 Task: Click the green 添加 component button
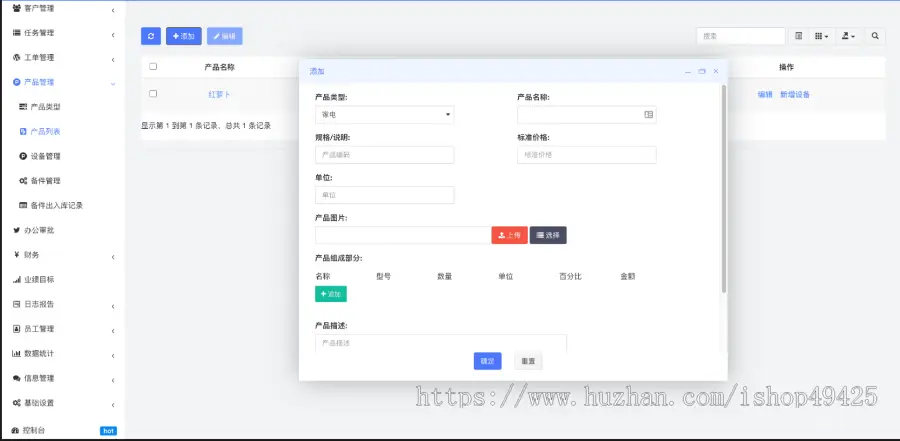pos(331,294)
